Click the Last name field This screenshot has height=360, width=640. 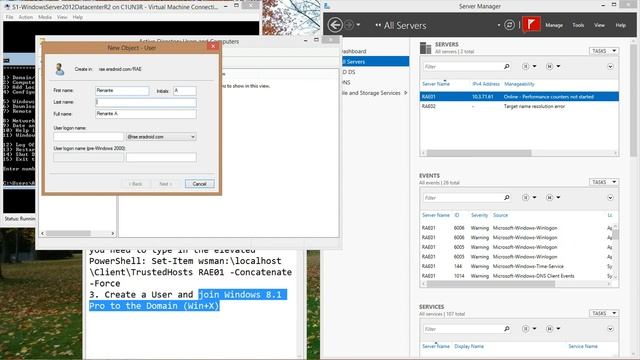coord(146,102)
